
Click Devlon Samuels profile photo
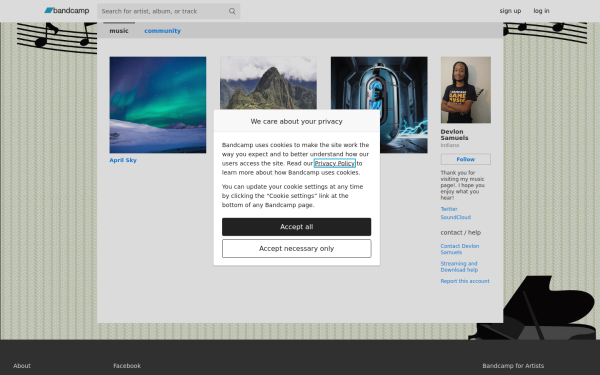[466, 90]
